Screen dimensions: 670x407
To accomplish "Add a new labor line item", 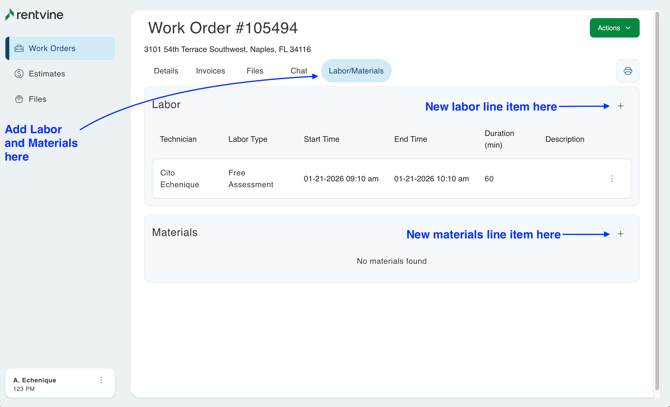I will tap(620, 106).
